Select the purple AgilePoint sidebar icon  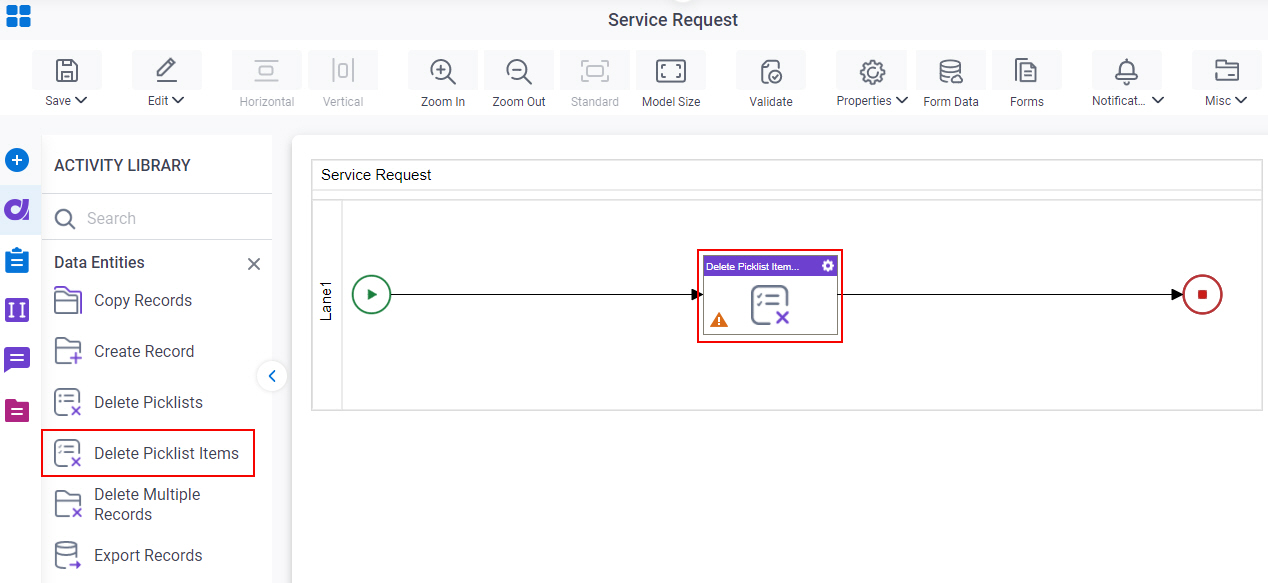click(17, 210)
